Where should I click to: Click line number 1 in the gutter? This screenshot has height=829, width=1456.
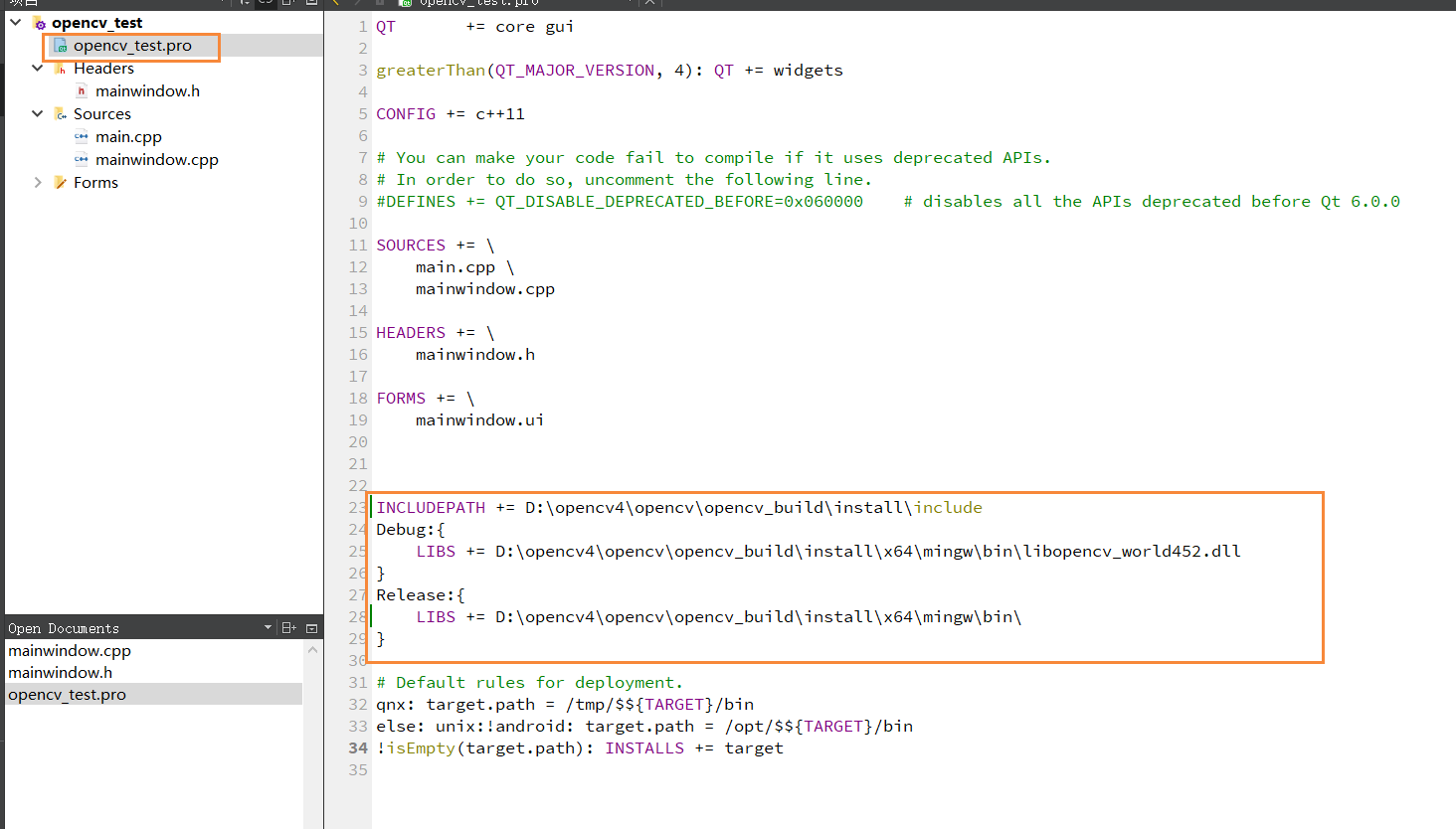(x=363, y=27)
